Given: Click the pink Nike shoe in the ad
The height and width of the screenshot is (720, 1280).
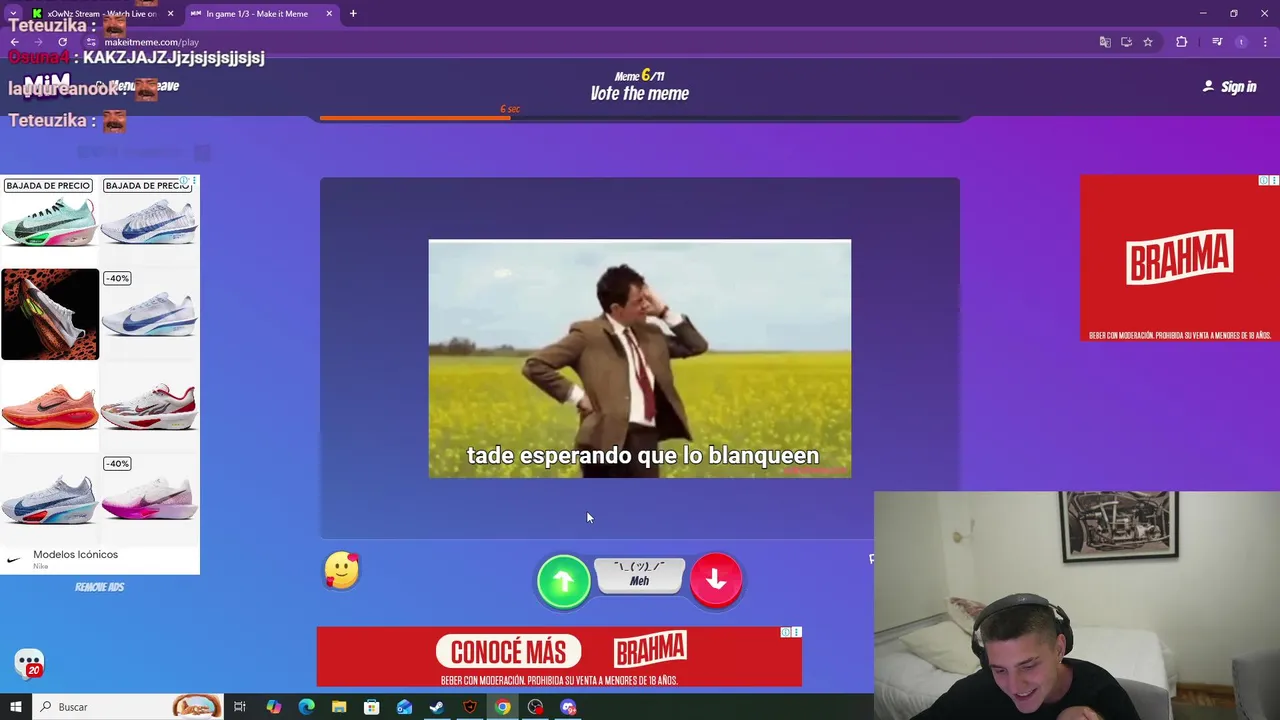Looking at the screenshot, I should click(150, 497).
